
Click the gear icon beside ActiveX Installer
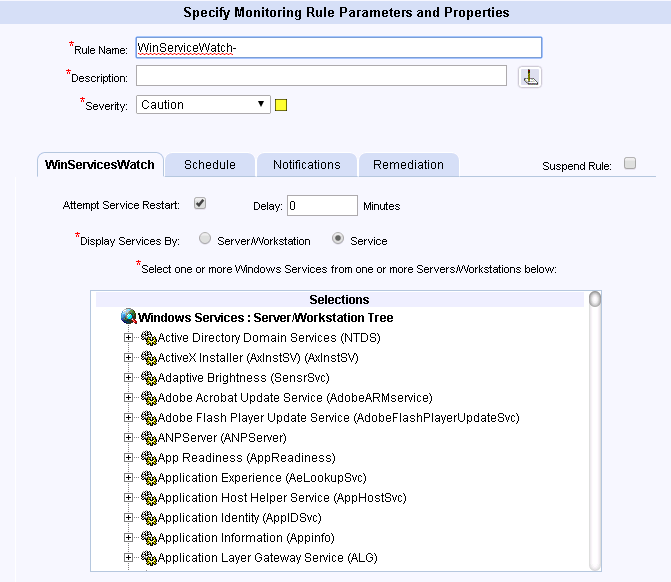(149, 358)
